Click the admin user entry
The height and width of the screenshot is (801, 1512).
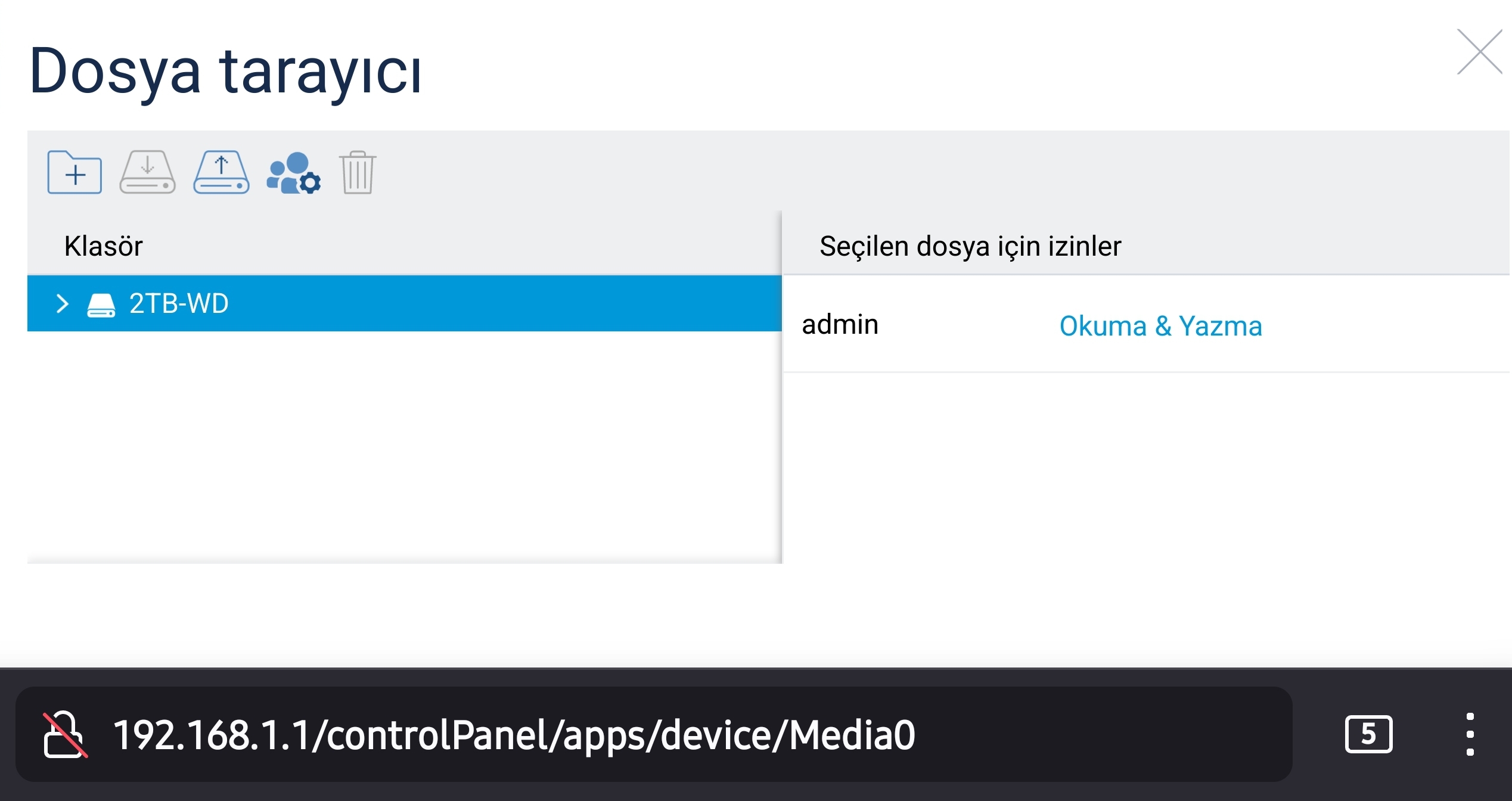pyautogui.click(x=840, y=325)
